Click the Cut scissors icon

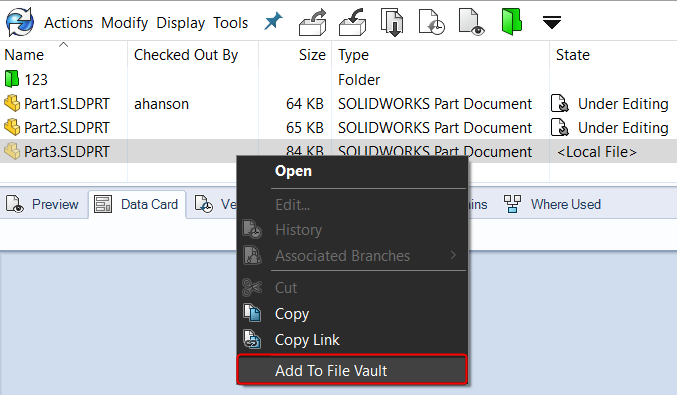tap(252, 288)
